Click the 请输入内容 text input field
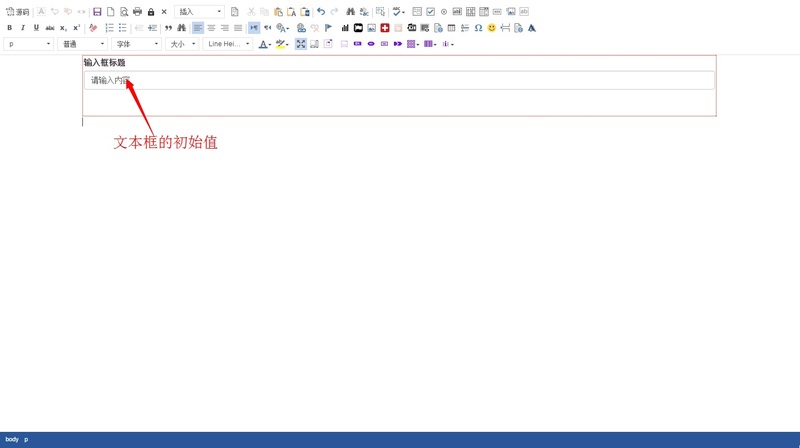 [400, 80]
